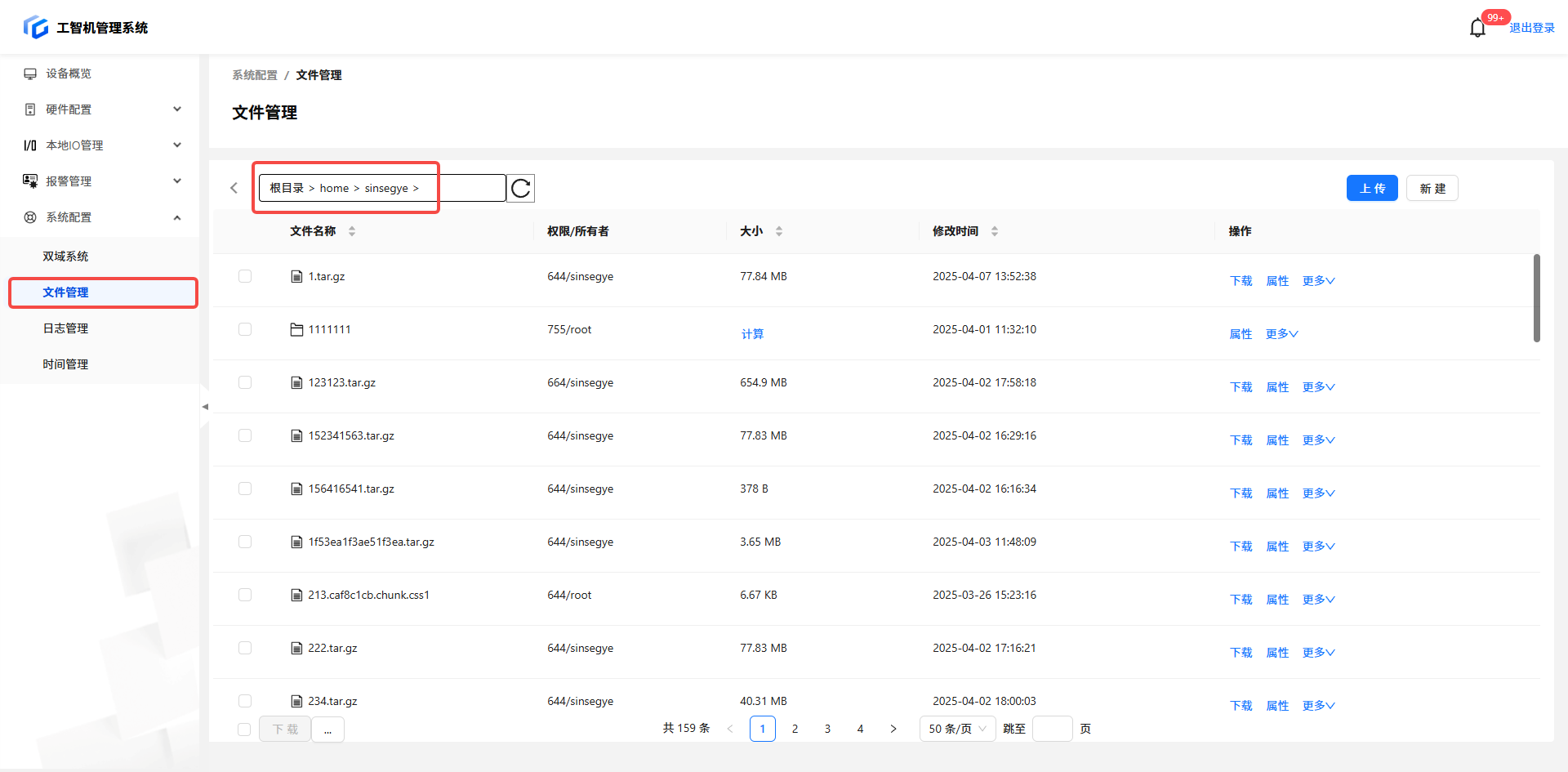The width and height of the screenshot is (1568, 772).
Task: Sort by size column arrows
Action: click(x=779, y=231)
